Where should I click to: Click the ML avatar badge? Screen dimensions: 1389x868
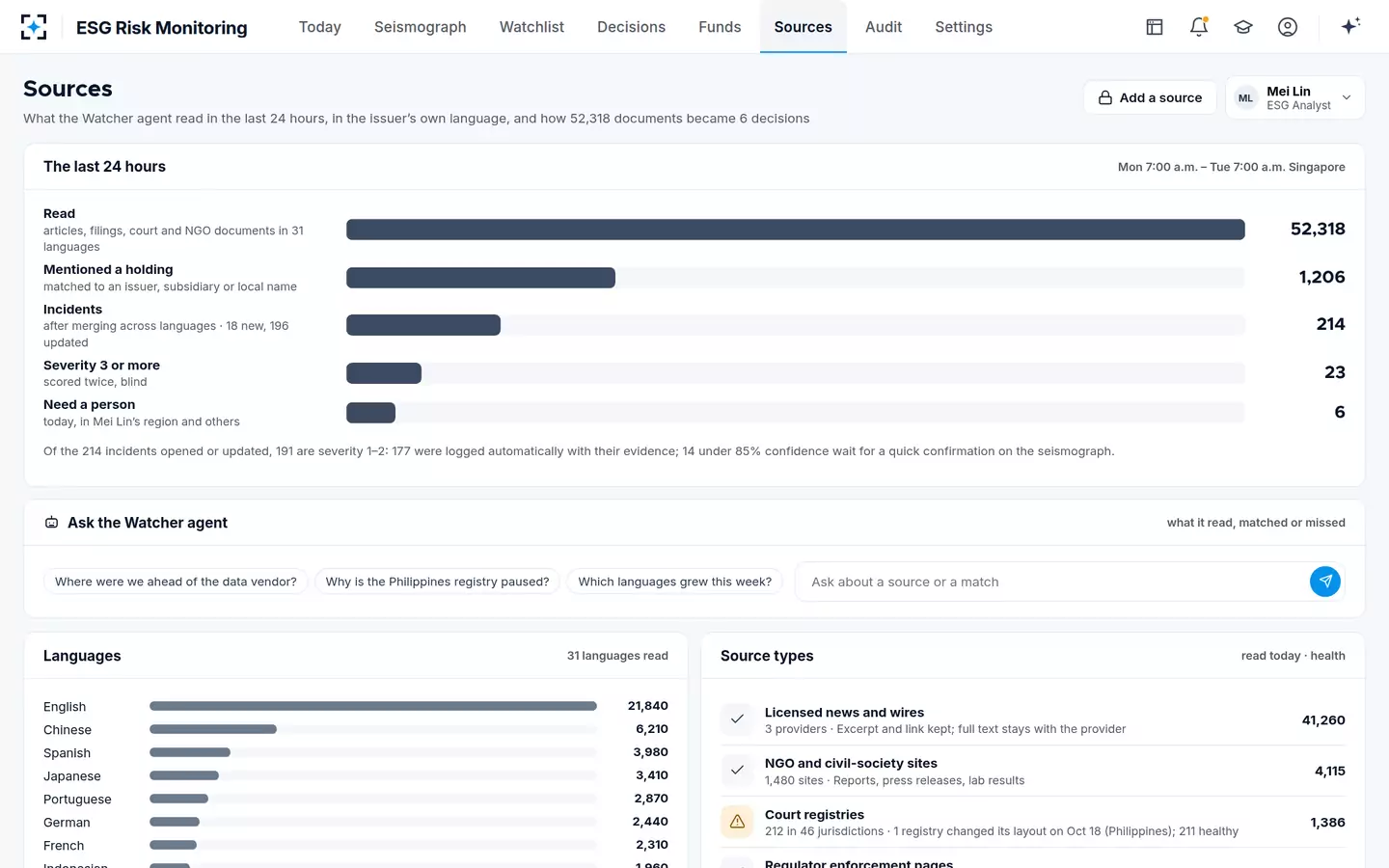point(1246,98)
